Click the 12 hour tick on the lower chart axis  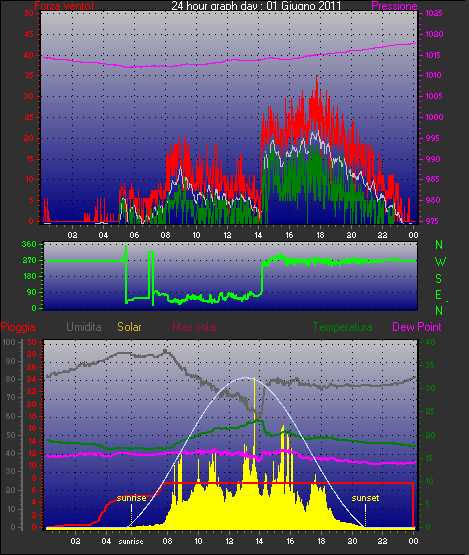(x=229, y=541)
